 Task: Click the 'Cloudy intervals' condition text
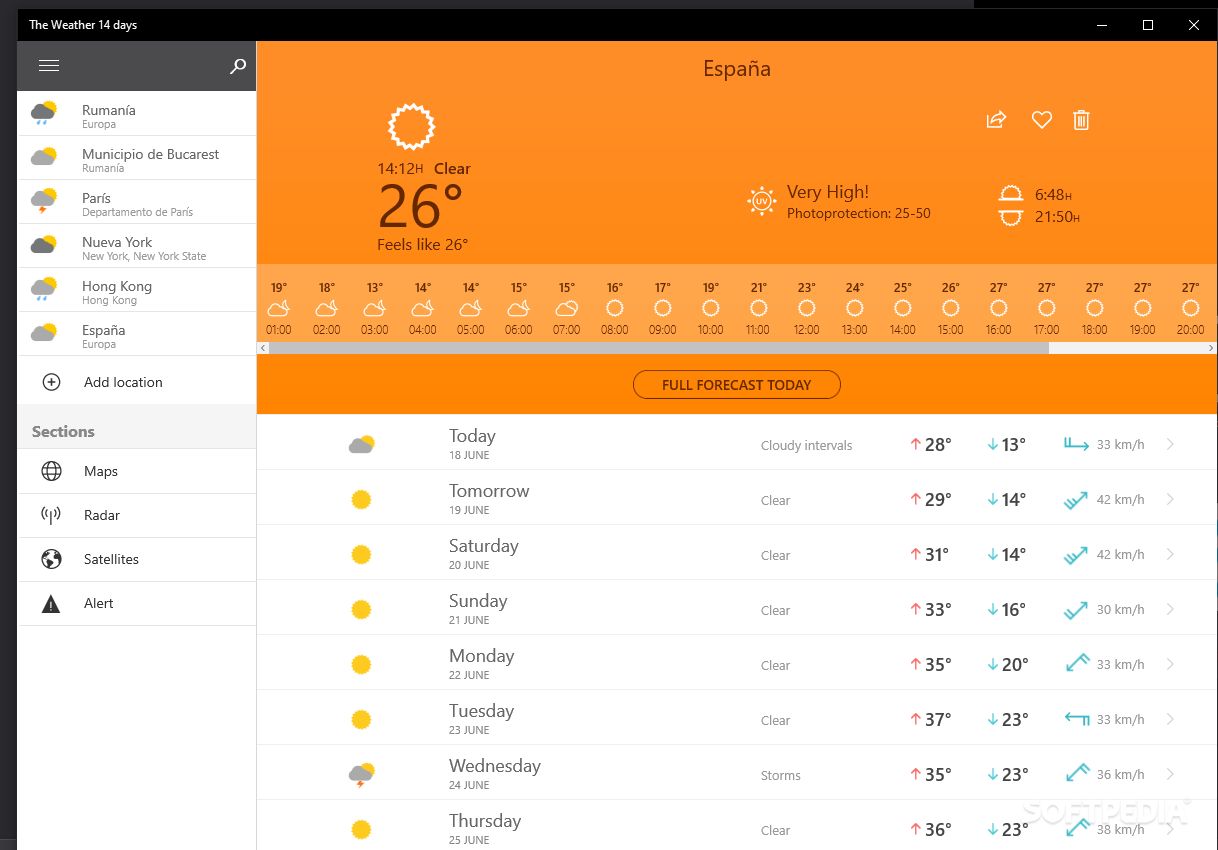(x=807, y=445)
